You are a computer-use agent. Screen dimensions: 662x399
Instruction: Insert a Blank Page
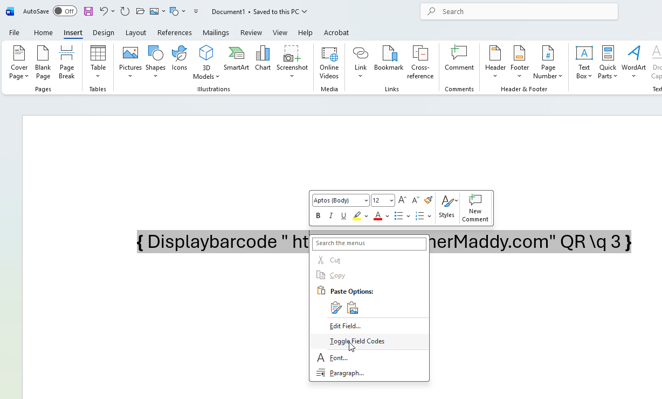pos(43,62)
